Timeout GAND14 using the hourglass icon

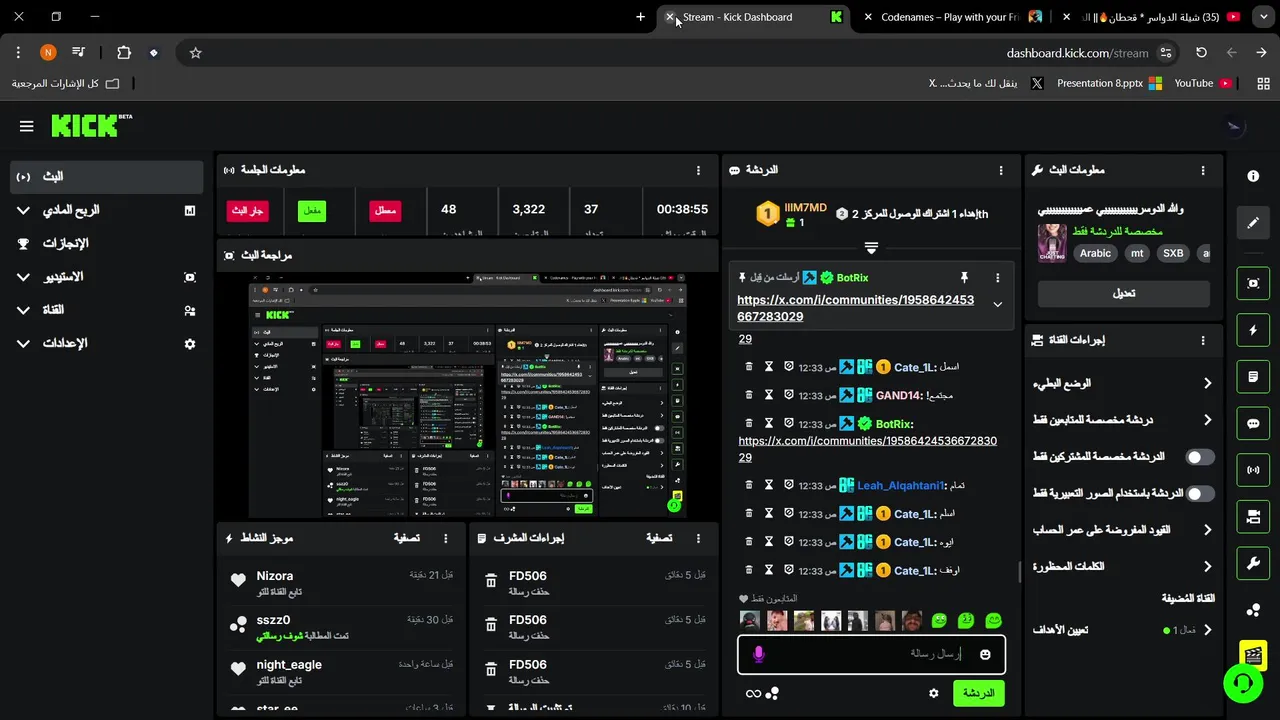point(769,395)
